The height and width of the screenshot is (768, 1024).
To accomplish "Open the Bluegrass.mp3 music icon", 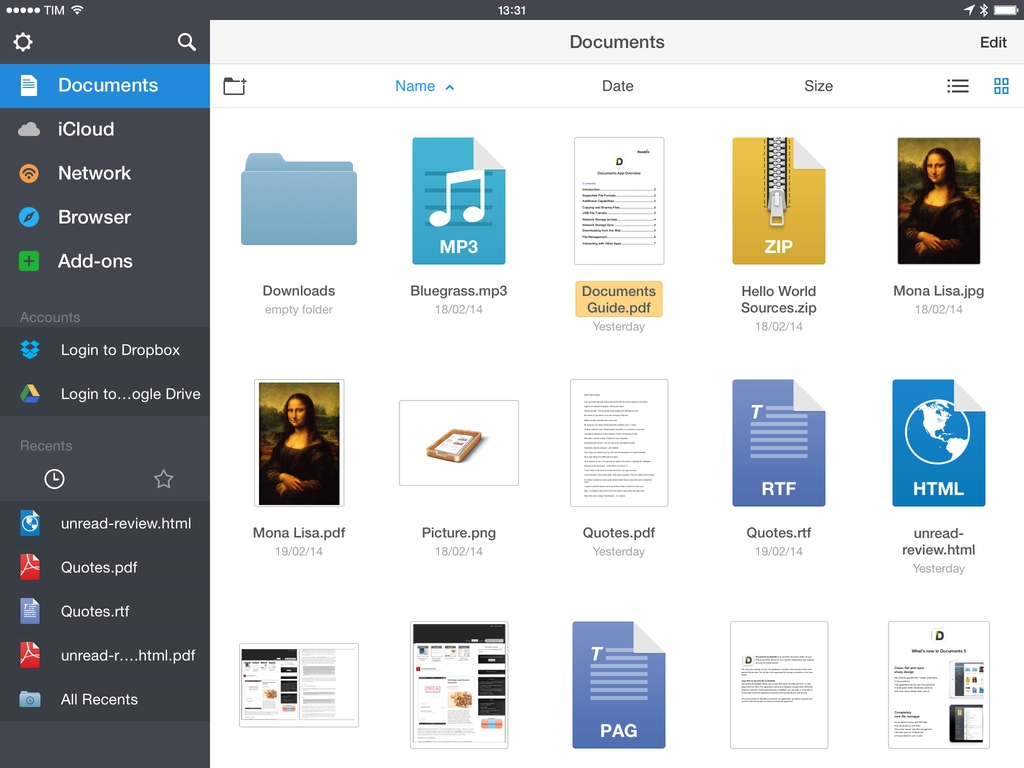I will [458, 200].
